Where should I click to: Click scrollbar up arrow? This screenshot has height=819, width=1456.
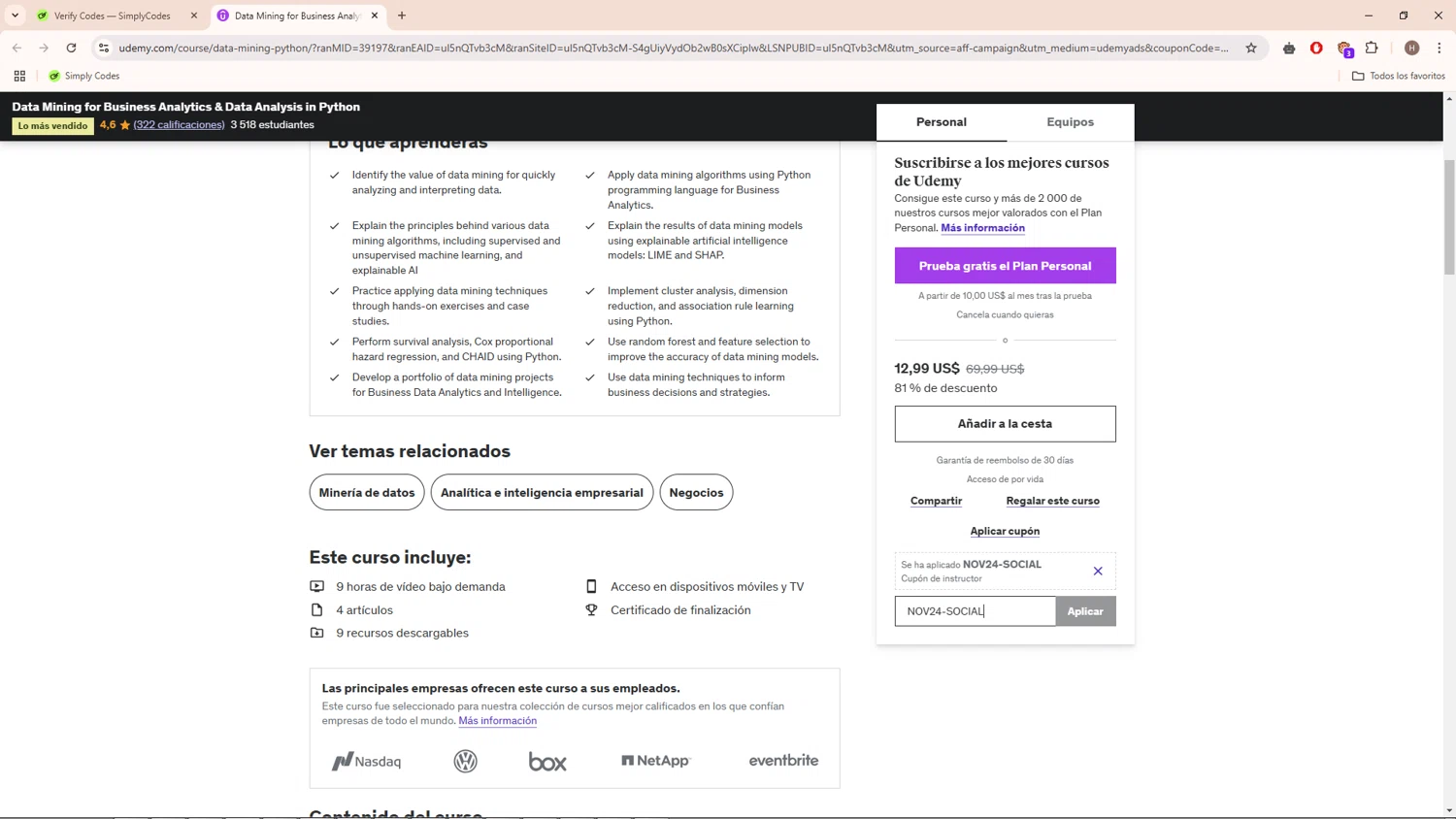(1449, 98)
